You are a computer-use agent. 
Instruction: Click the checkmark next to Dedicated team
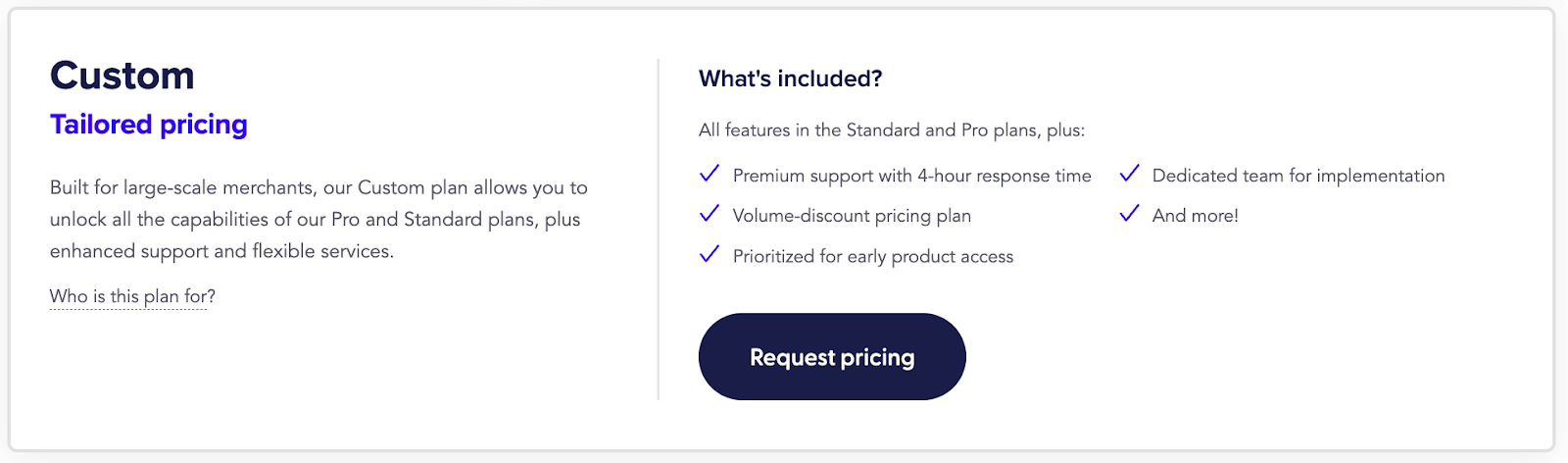point(1129,175)
